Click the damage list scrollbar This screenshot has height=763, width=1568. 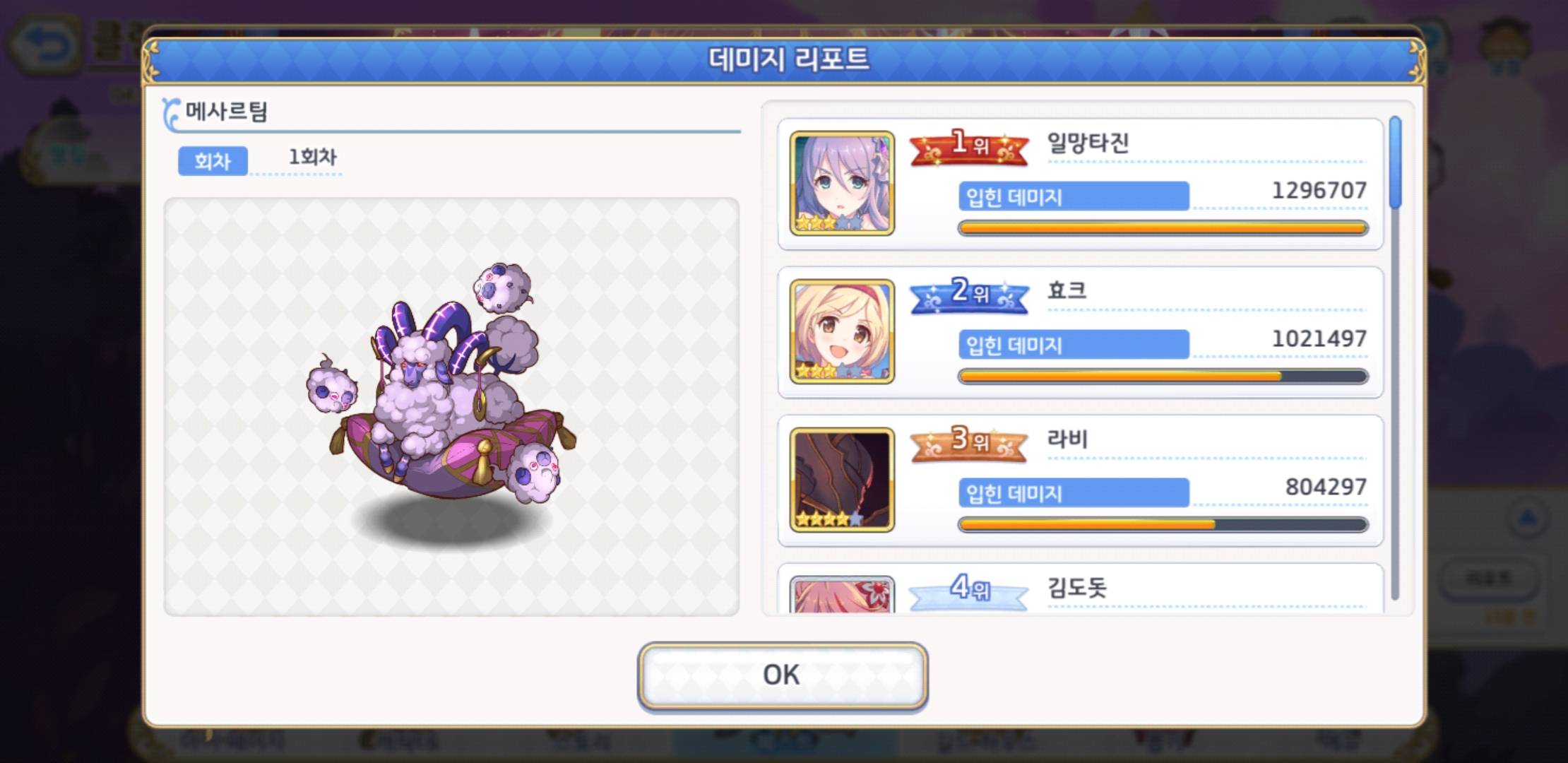[1395, 162]
